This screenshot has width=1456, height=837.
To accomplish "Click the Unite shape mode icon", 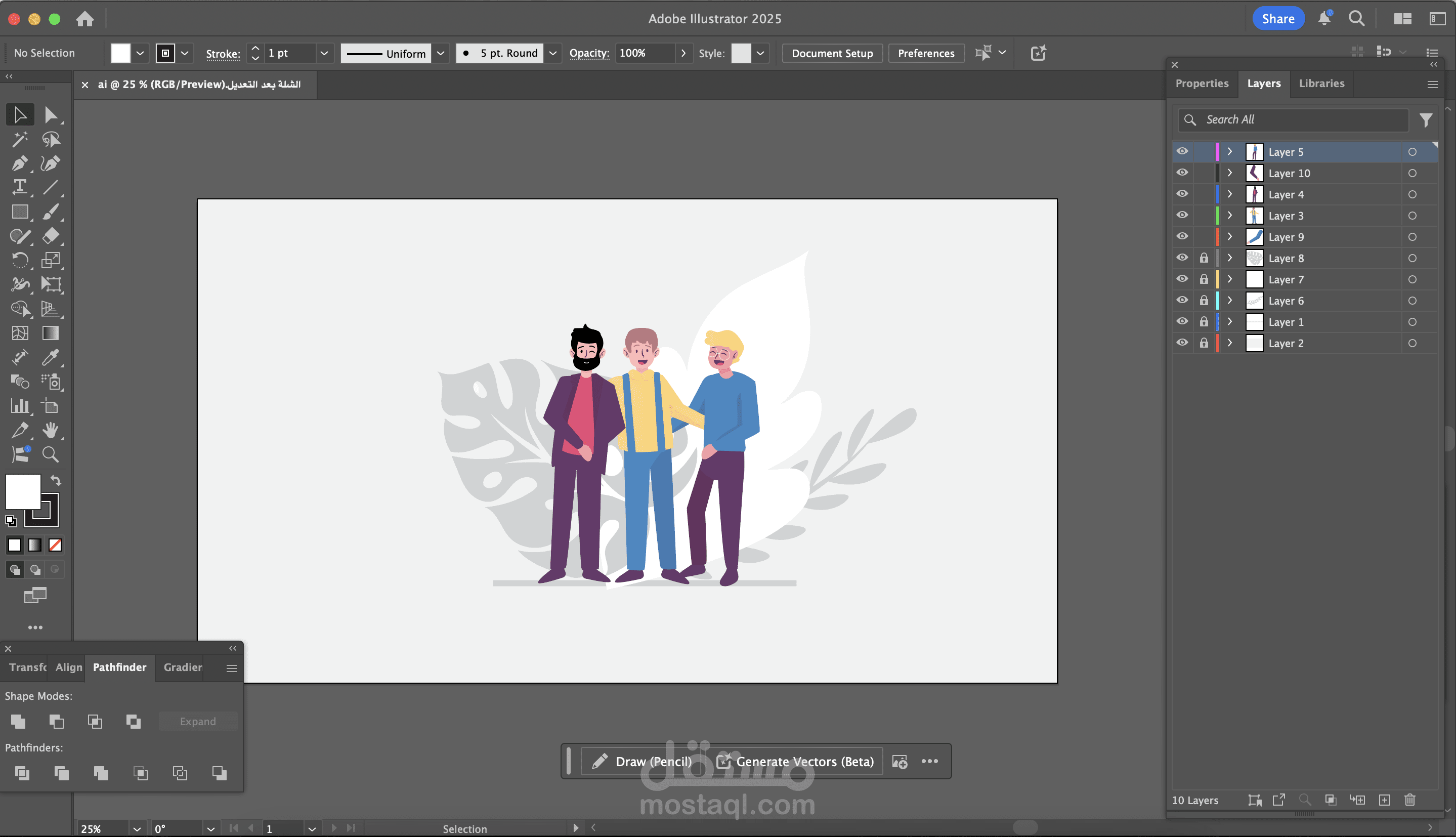I will [18, 721].
